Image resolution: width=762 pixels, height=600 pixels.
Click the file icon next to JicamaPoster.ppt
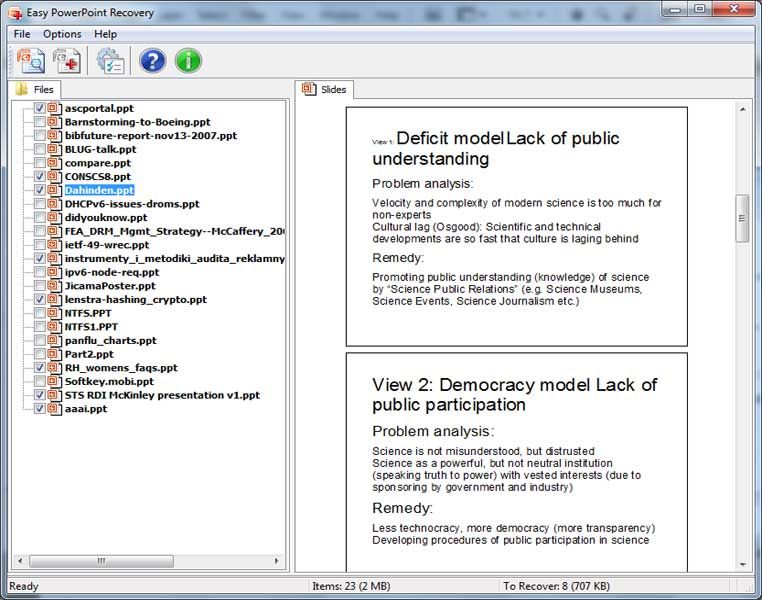54,286
